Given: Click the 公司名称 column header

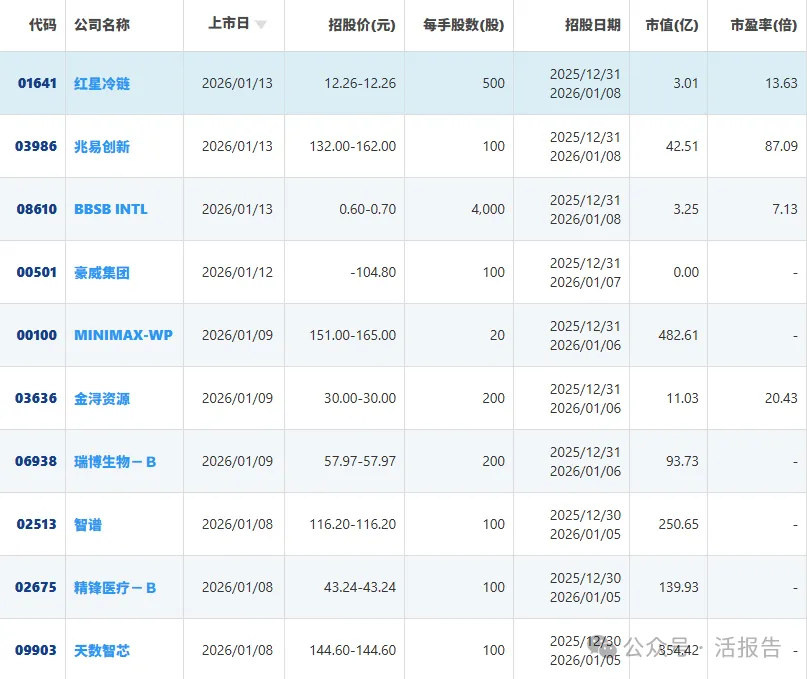Looking at the screenshot, I should 102,24.
